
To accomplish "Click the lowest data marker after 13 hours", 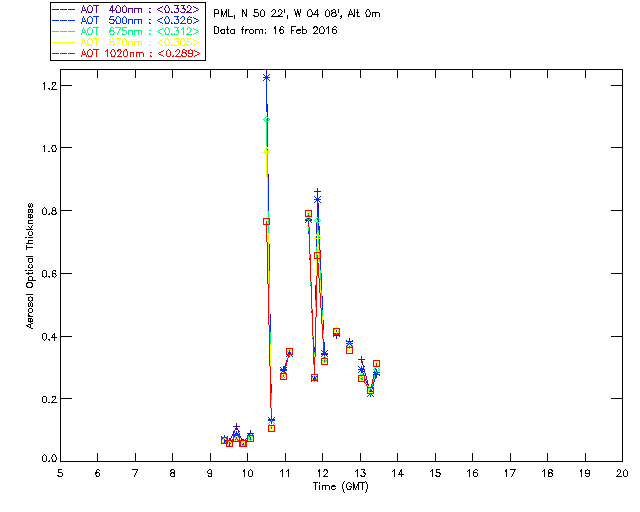I will click(x=371, y=392).
